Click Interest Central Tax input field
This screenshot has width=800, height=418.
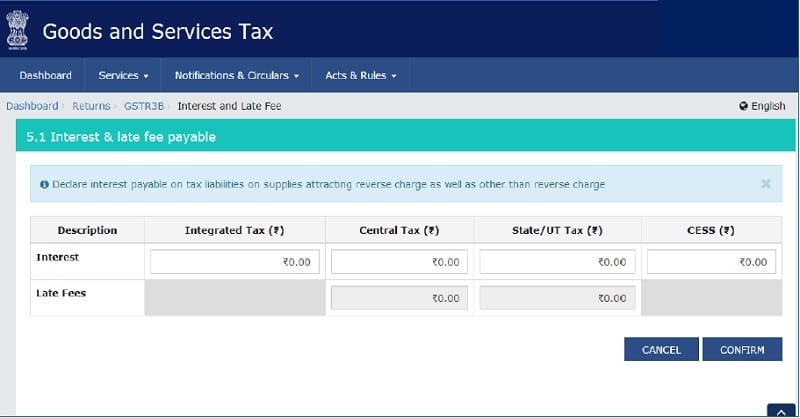click(399, 262)
